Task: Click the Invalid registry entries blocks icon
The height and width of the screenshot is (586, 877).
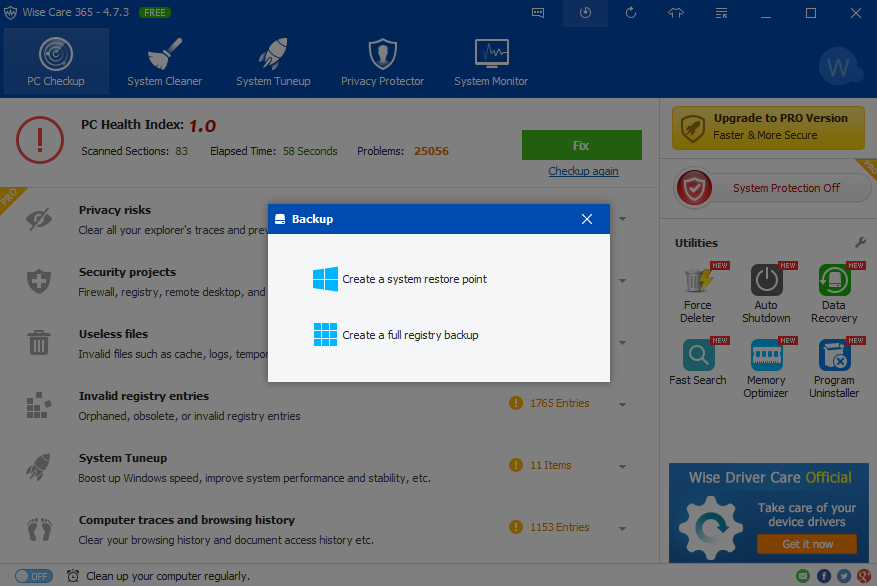Action: (39, 405)
